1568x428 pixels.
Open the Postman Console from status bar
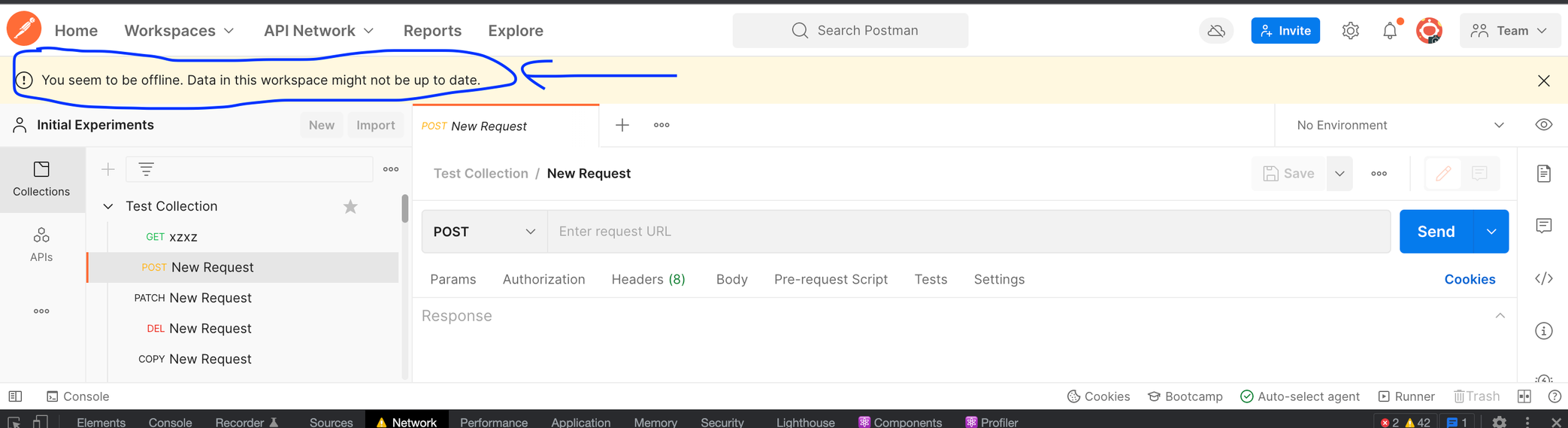[78, 396]
